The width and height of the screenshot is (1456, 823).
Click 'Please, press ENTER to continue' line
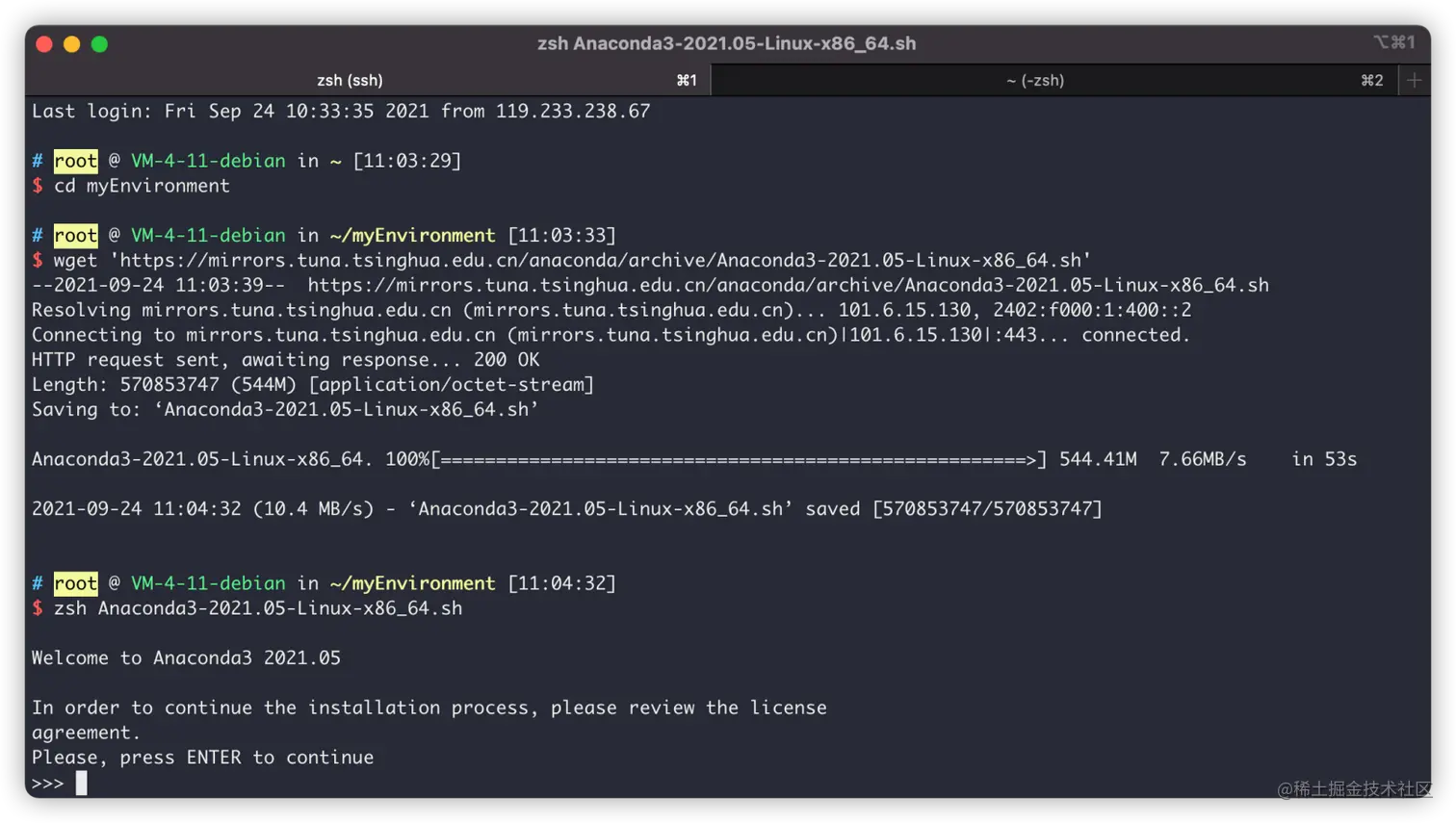pyautogui.click(x=202, y=758)
